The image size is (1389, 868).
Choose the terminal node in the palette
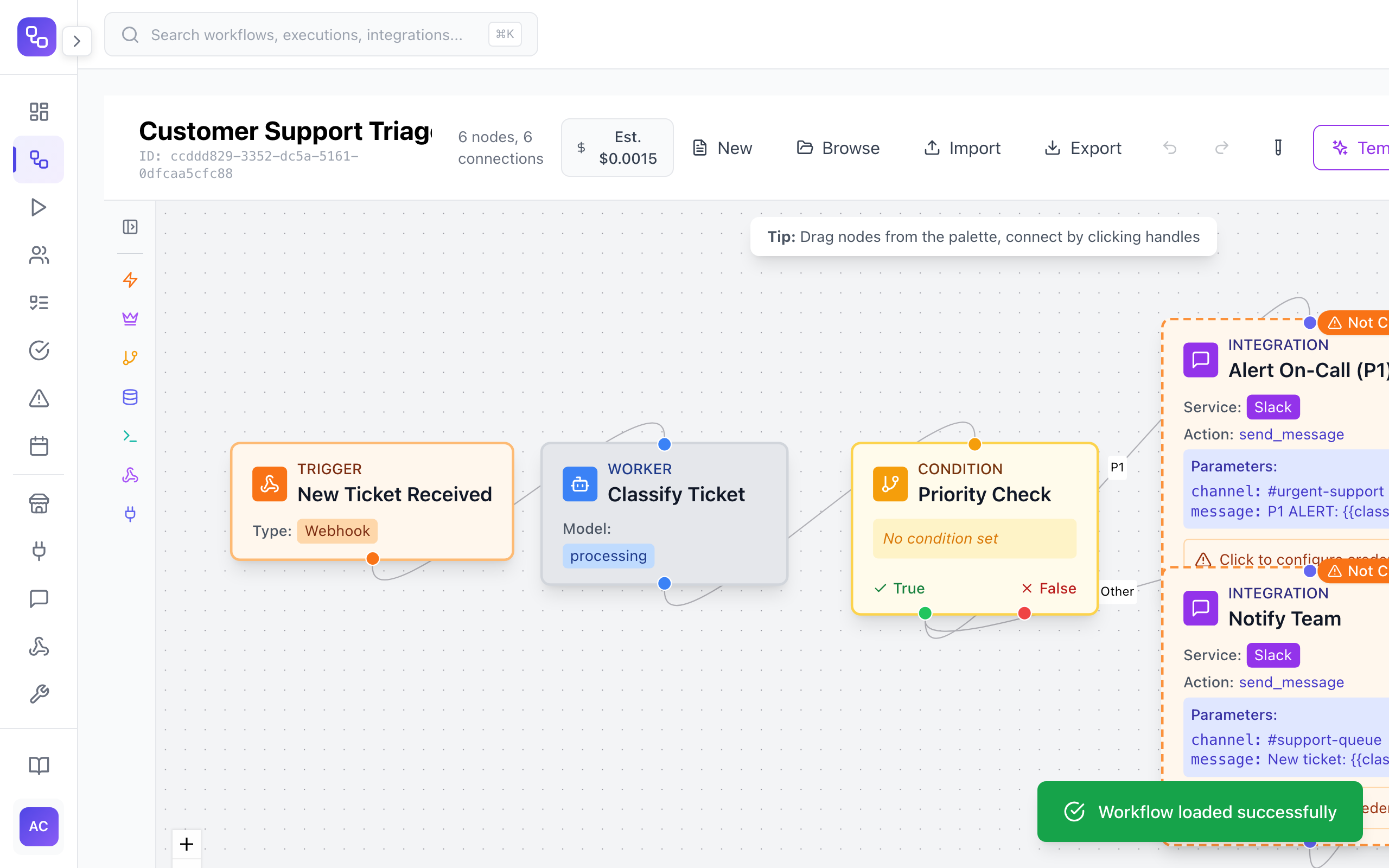pyautogui.click(x=130, y=436)
